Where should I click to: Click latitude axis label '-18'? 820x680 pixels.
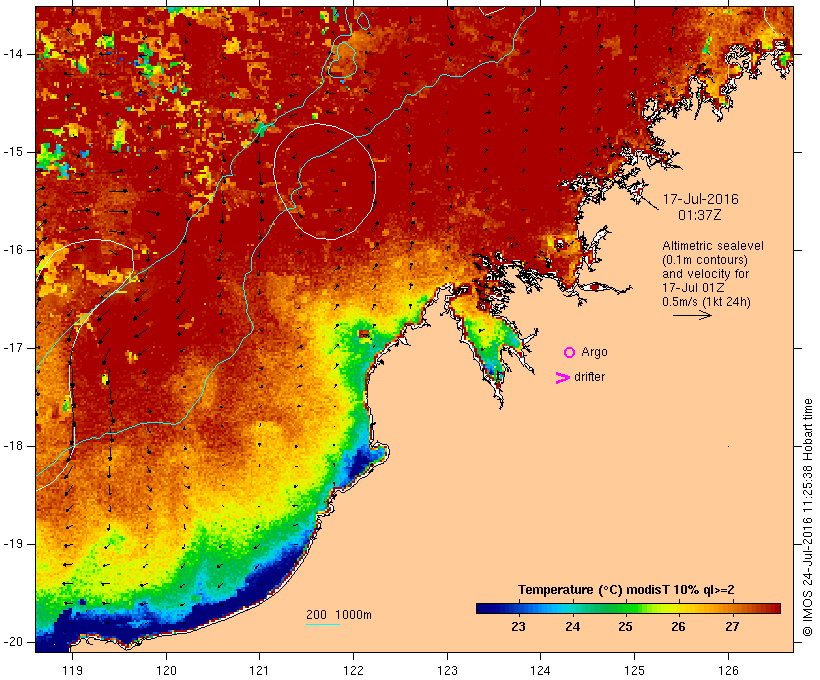pyautogui.click(x=13, y=446)
